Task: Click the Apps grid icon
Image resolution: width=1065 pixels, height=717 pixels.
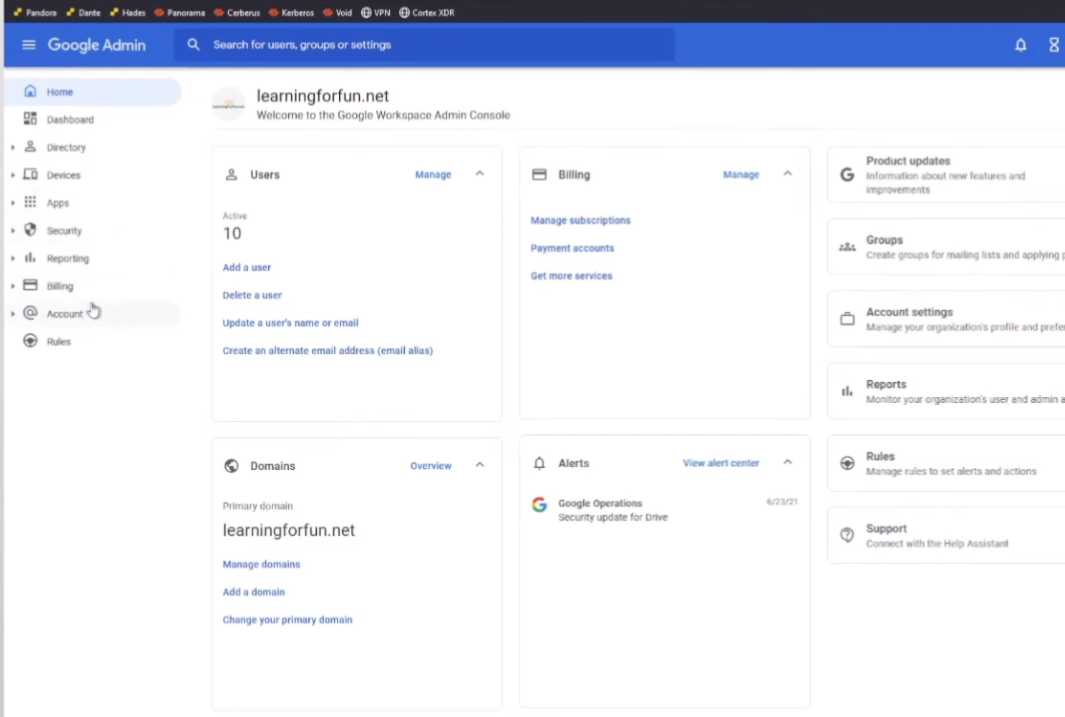Action: coord(30,202)
